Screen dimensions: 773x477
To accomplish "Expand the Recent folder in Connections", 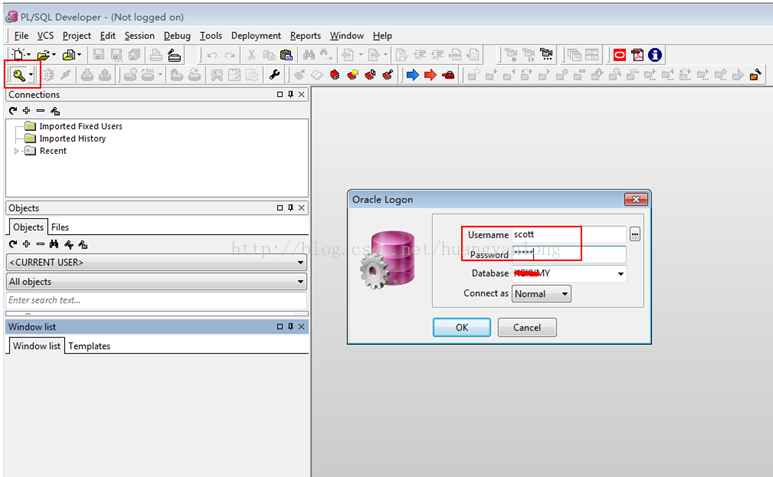I will (16, 151).
